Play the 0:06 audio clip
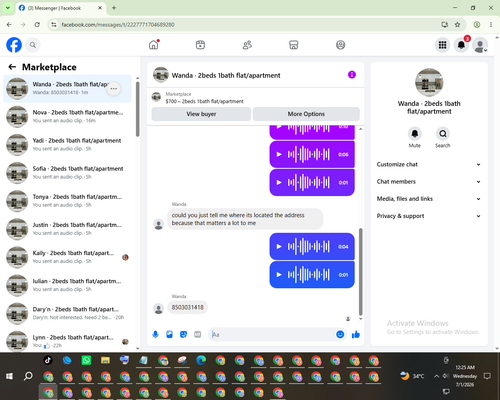The image size is (500, 400). (279, 154)
